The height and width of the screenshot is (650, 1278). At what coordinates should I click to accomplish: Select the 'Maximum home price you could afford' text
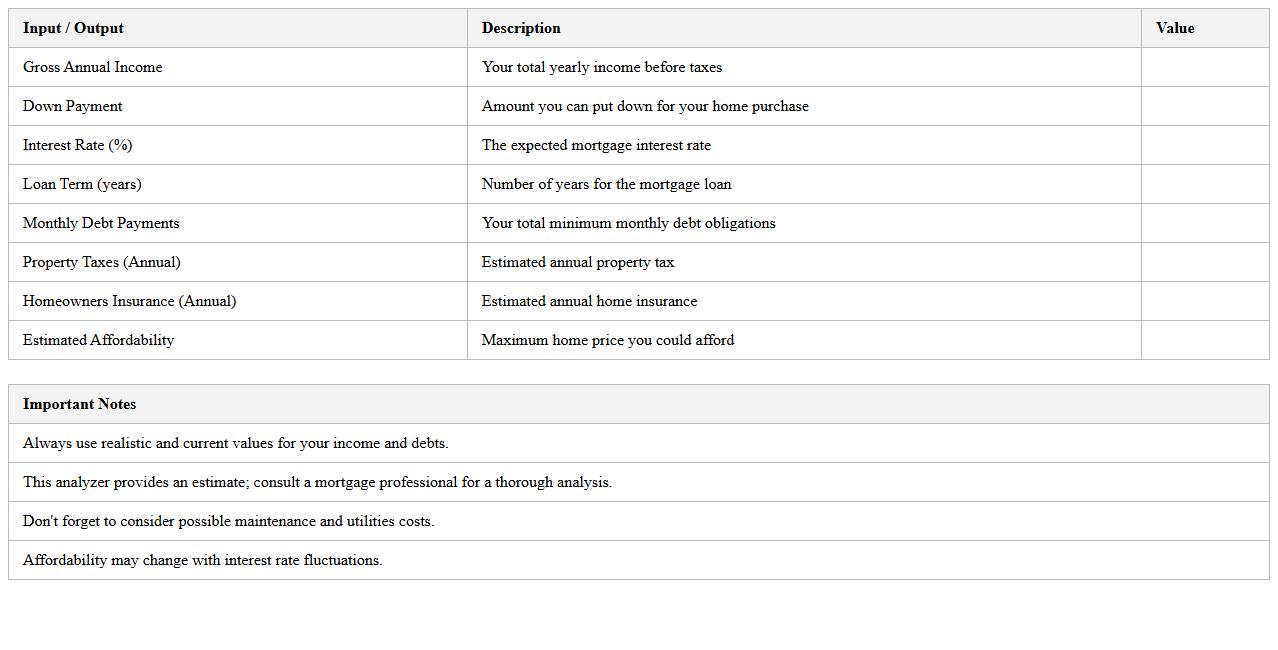(608, 340)
